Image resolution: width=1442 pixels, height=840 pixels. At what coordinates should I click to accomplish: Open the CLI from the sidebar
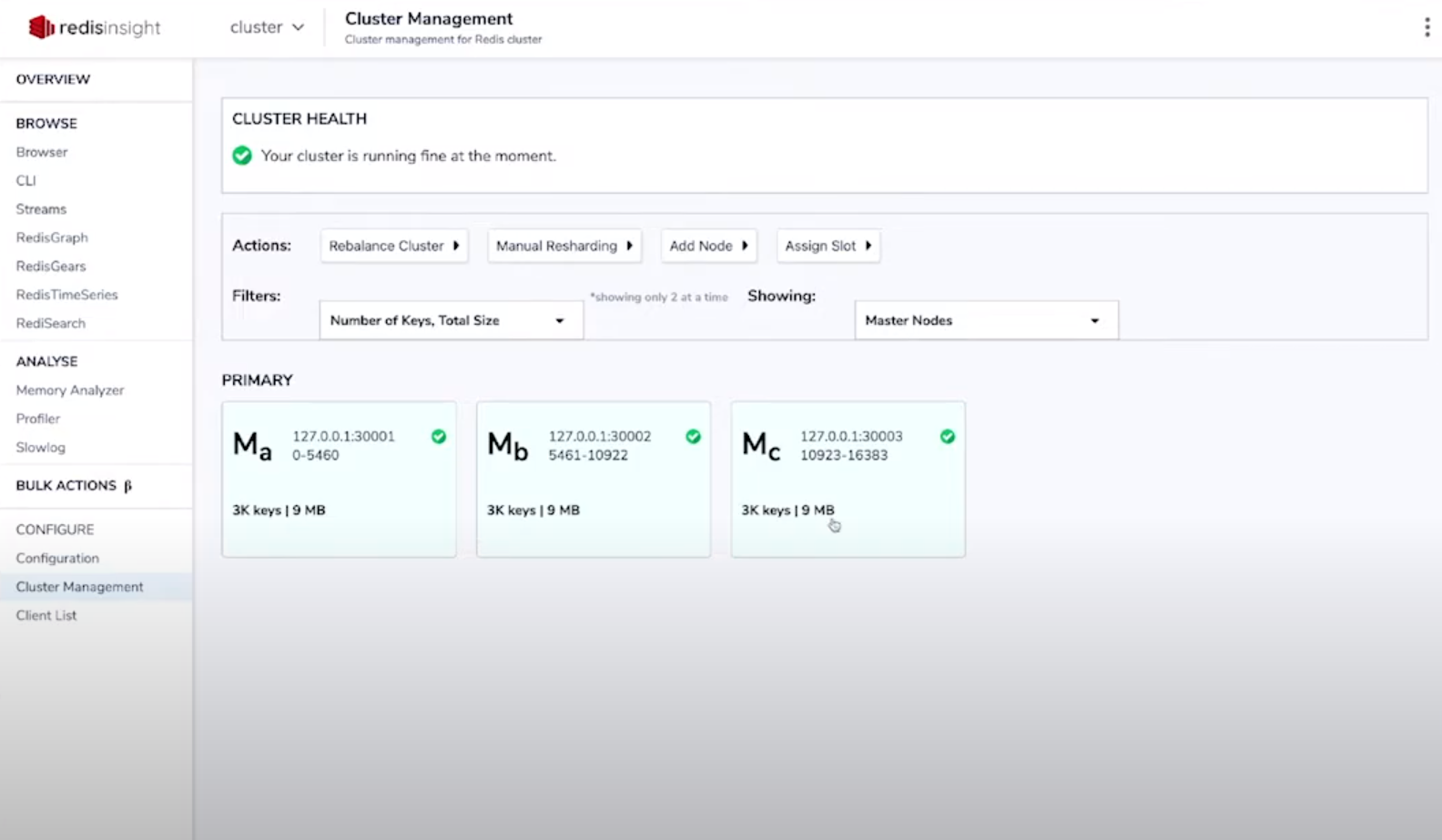[x=25, y=181]
